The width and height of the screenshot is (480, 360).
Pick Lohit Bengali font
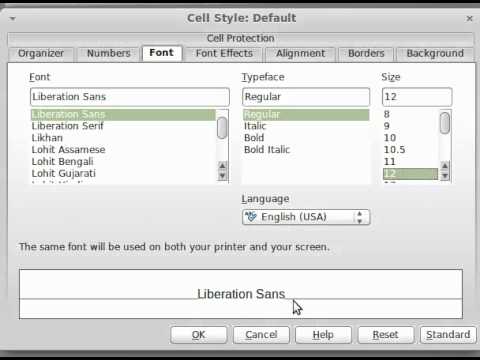pos(123,162)
